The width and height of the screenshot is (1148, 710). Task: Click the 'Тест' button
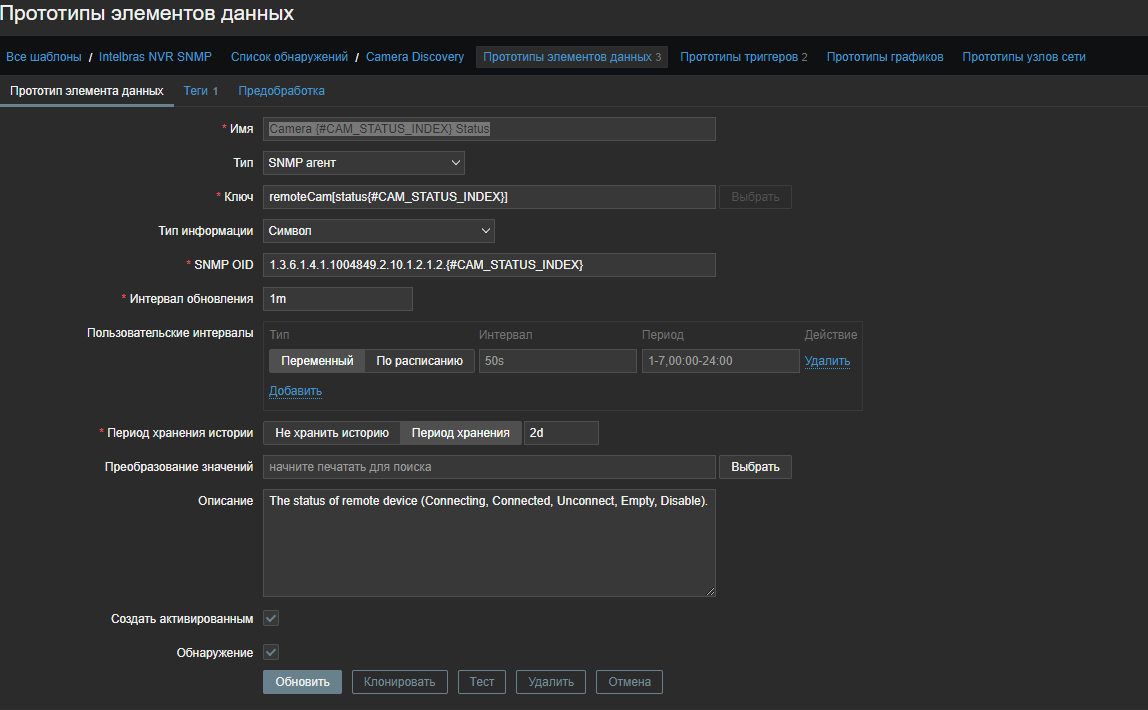coord(482,682)
